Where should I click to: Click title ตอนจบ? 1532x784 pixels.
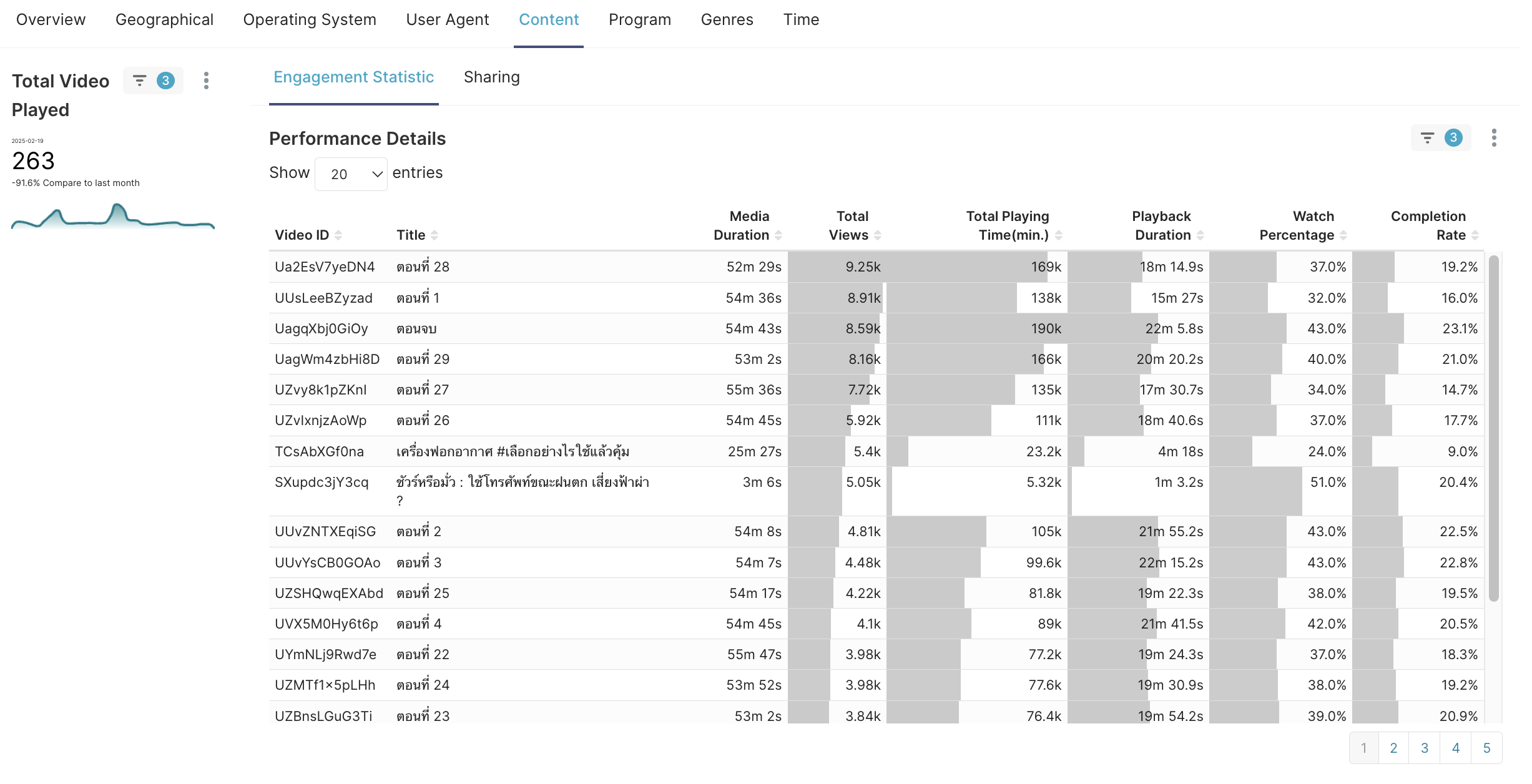pyautogui.click(x=416, y=329)
